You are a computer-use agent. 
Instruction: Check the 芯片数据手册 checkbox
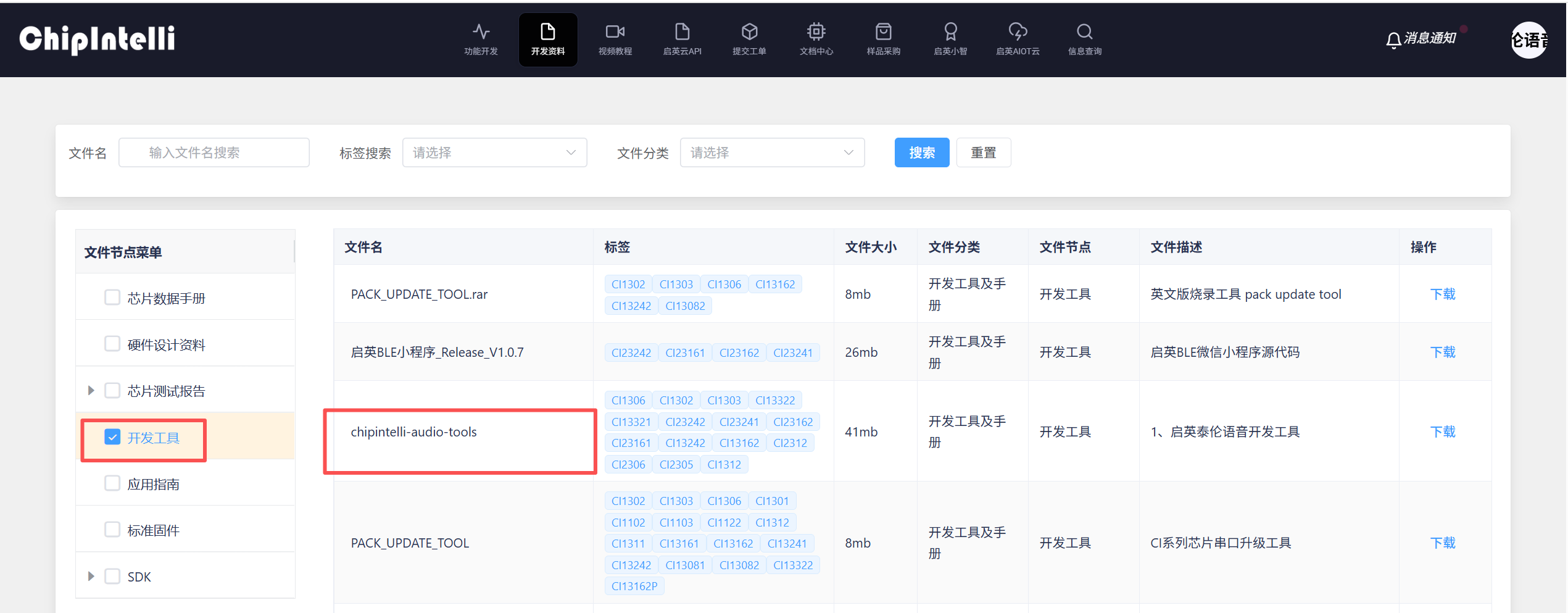point(112,298)
